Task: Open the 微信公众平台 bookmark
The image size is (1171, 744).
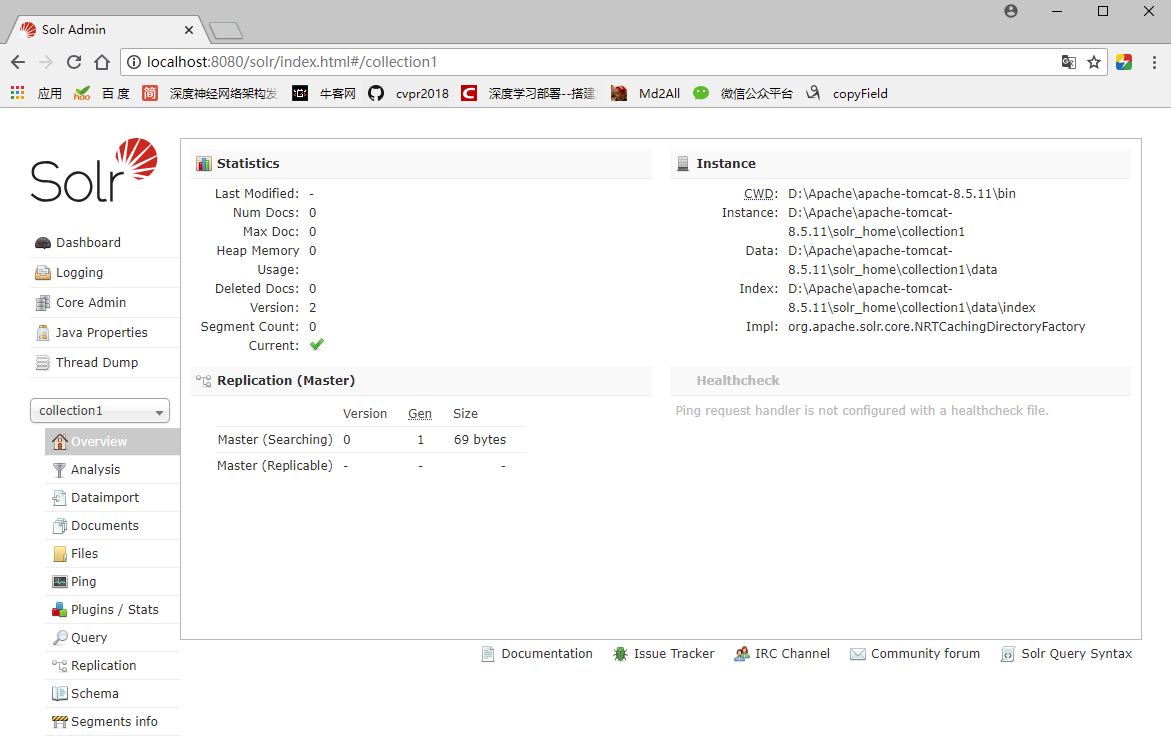Action: [743, 93]
